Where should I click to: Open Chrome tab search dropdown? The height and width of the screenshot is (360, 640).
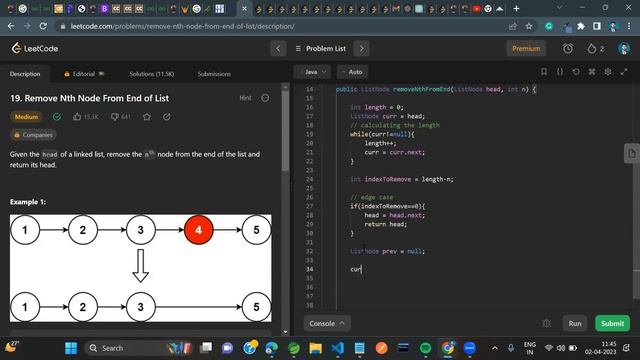[559, 8]
